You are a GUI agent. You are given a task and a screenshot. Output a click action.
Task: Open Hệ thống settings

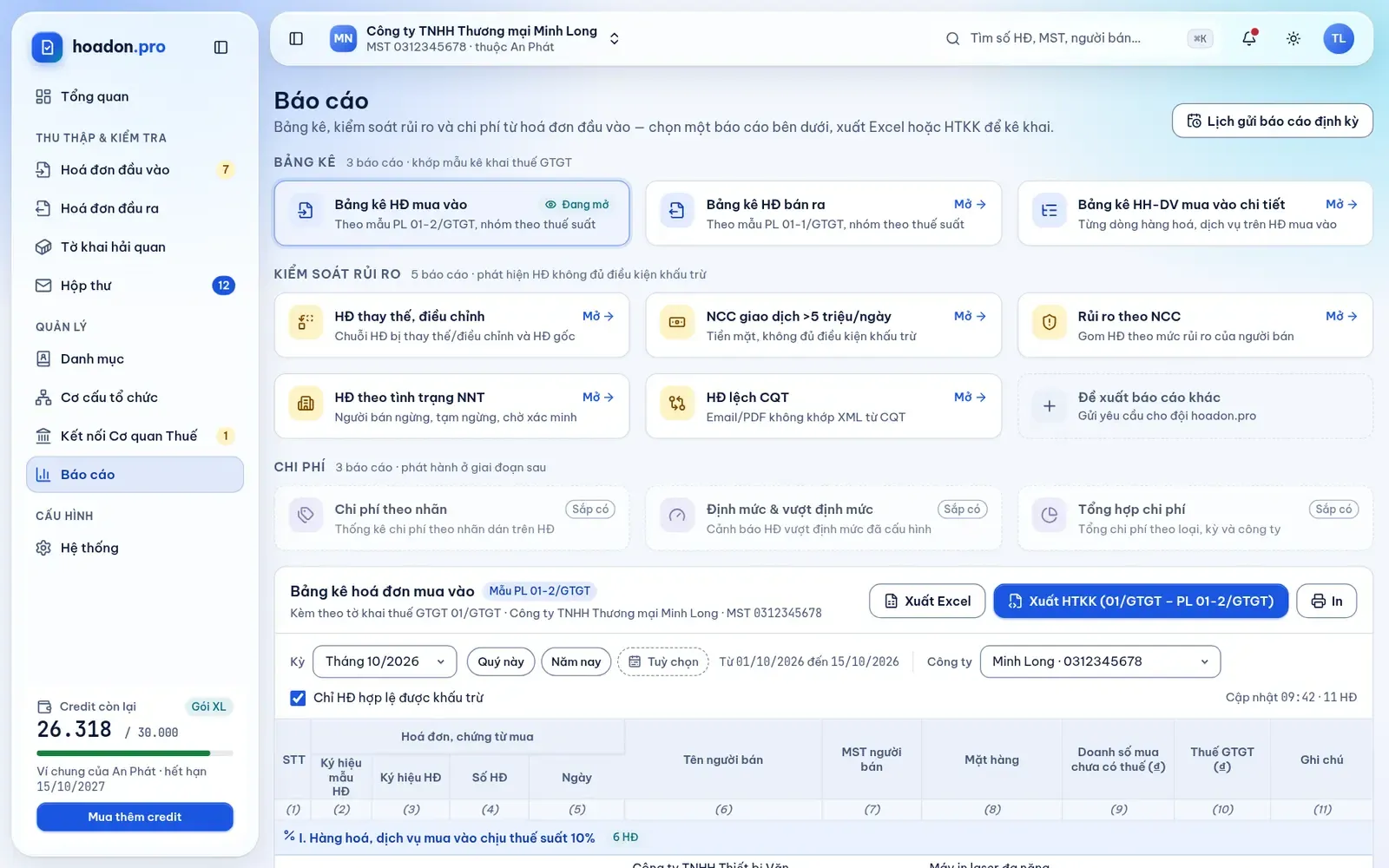(135, 548)
